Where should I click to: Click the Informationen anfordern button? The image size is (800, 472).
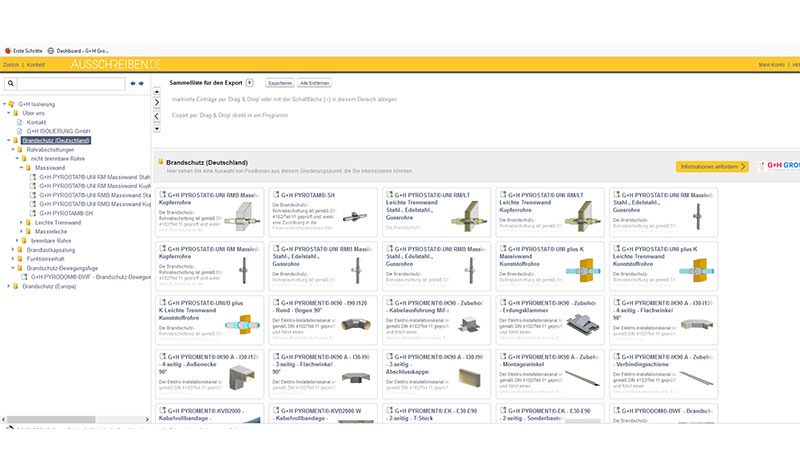click(x=712, y=167)
